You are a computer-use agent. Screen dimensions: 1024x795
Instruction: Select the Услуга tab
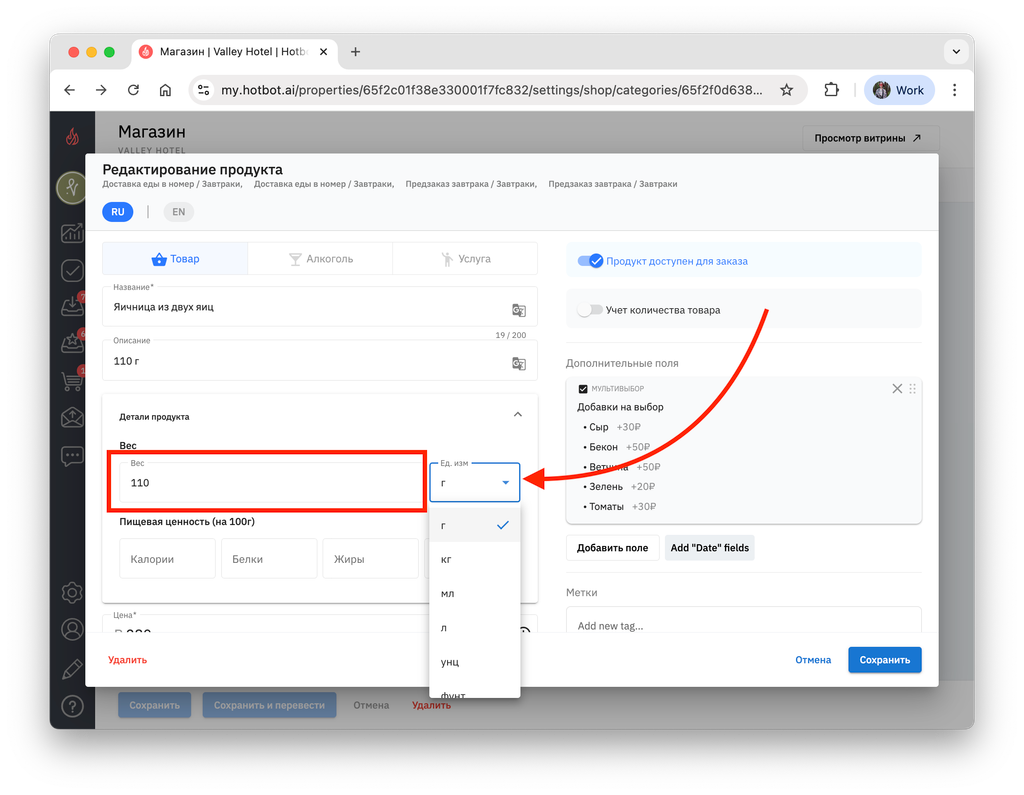coord(465,259)
